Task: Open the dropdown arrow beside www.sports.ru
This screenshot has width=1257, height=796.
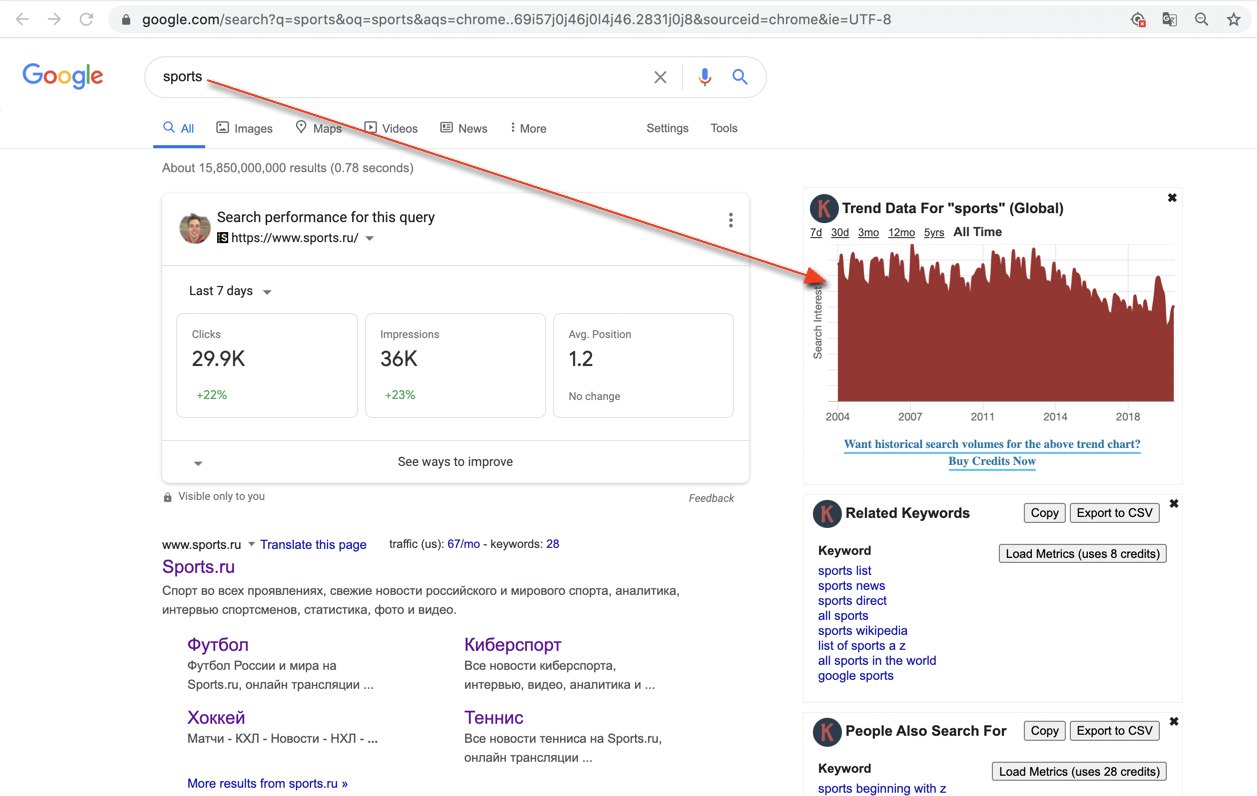Action: point(252,545)
